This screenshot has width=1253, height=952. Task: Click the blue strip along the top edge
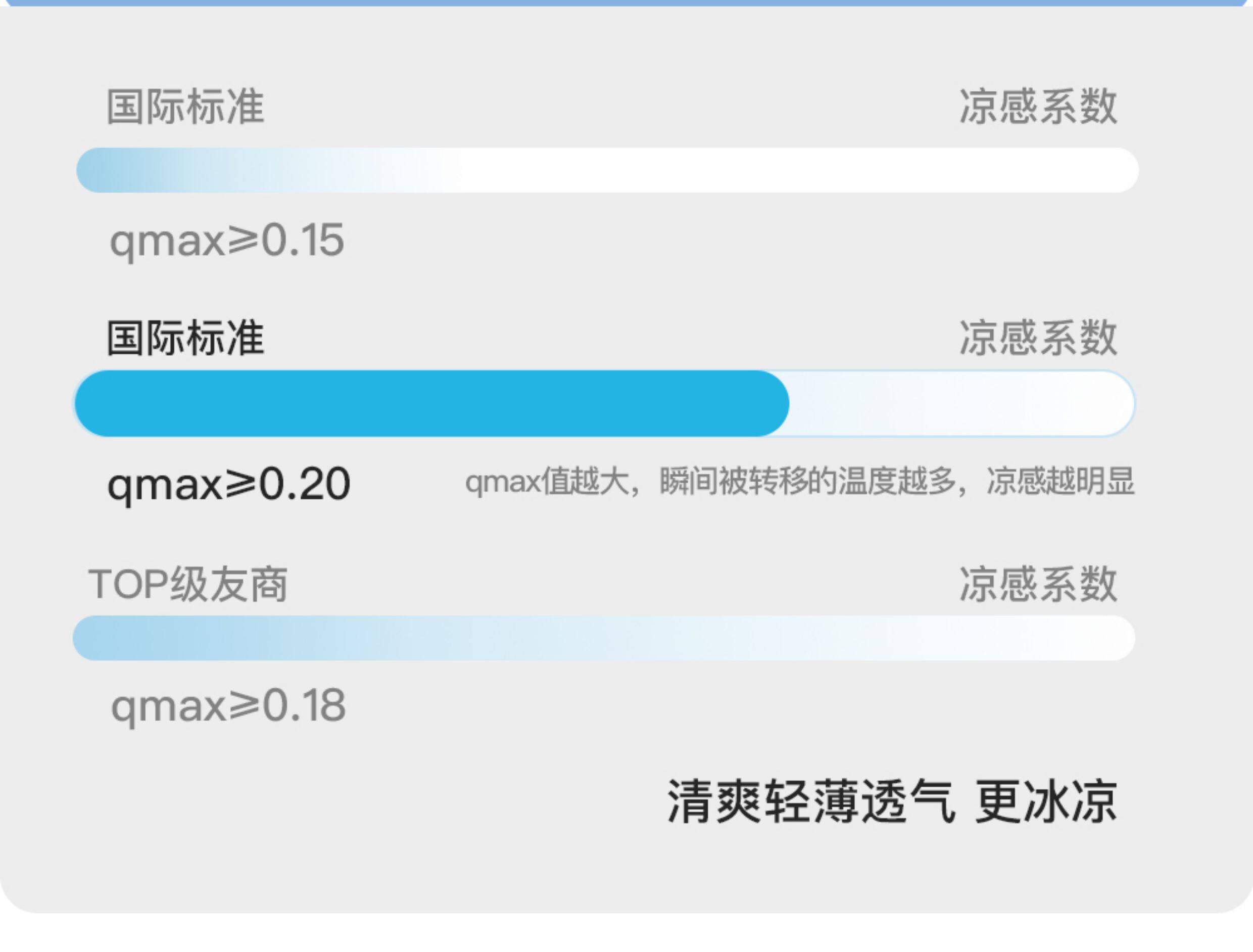pos(626,3)
